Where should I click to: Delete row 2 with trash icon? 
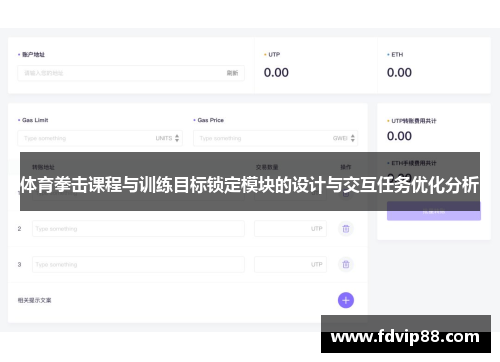tap(346, 229)
